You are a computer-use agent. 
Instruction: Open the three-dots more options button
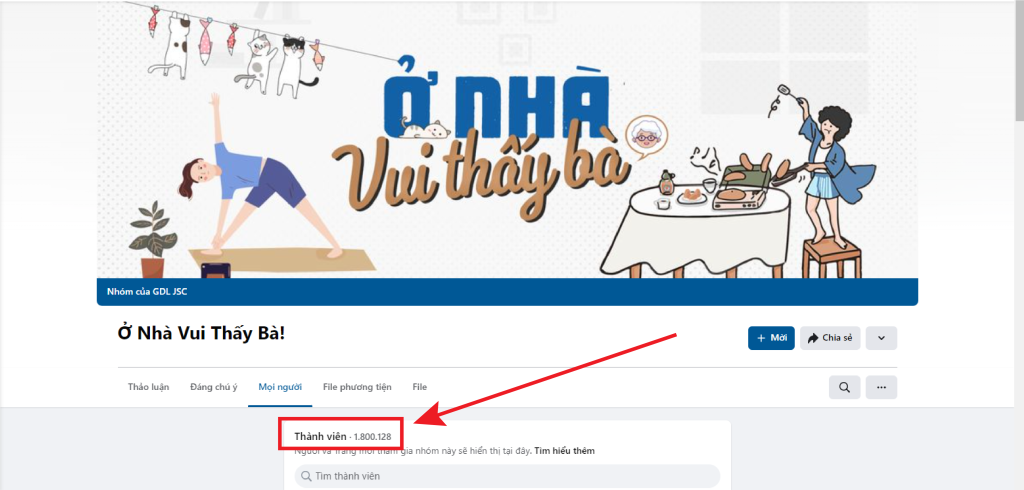click(x=881, y=387)
